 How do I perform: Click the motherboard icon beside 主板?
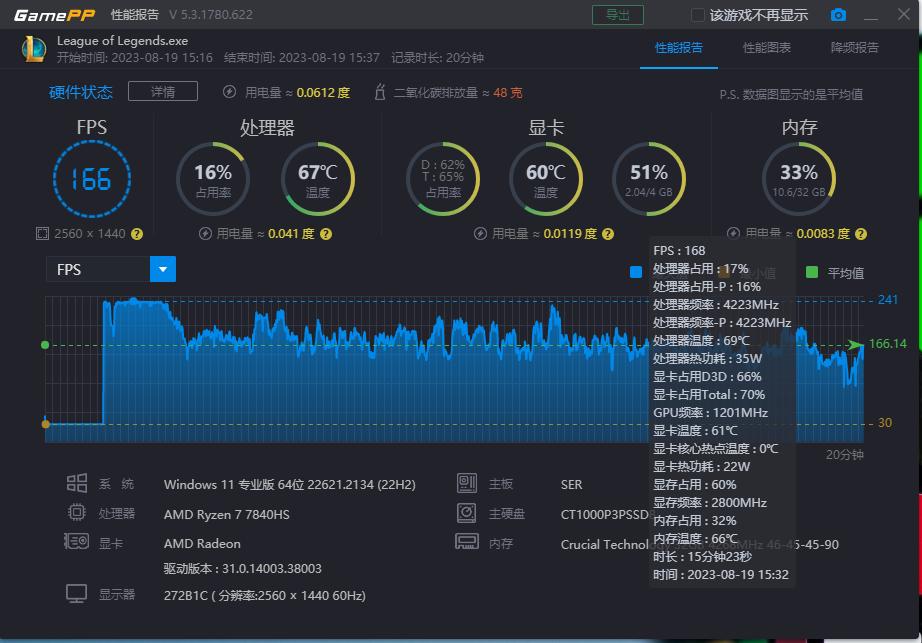click(x=467, y=483)
